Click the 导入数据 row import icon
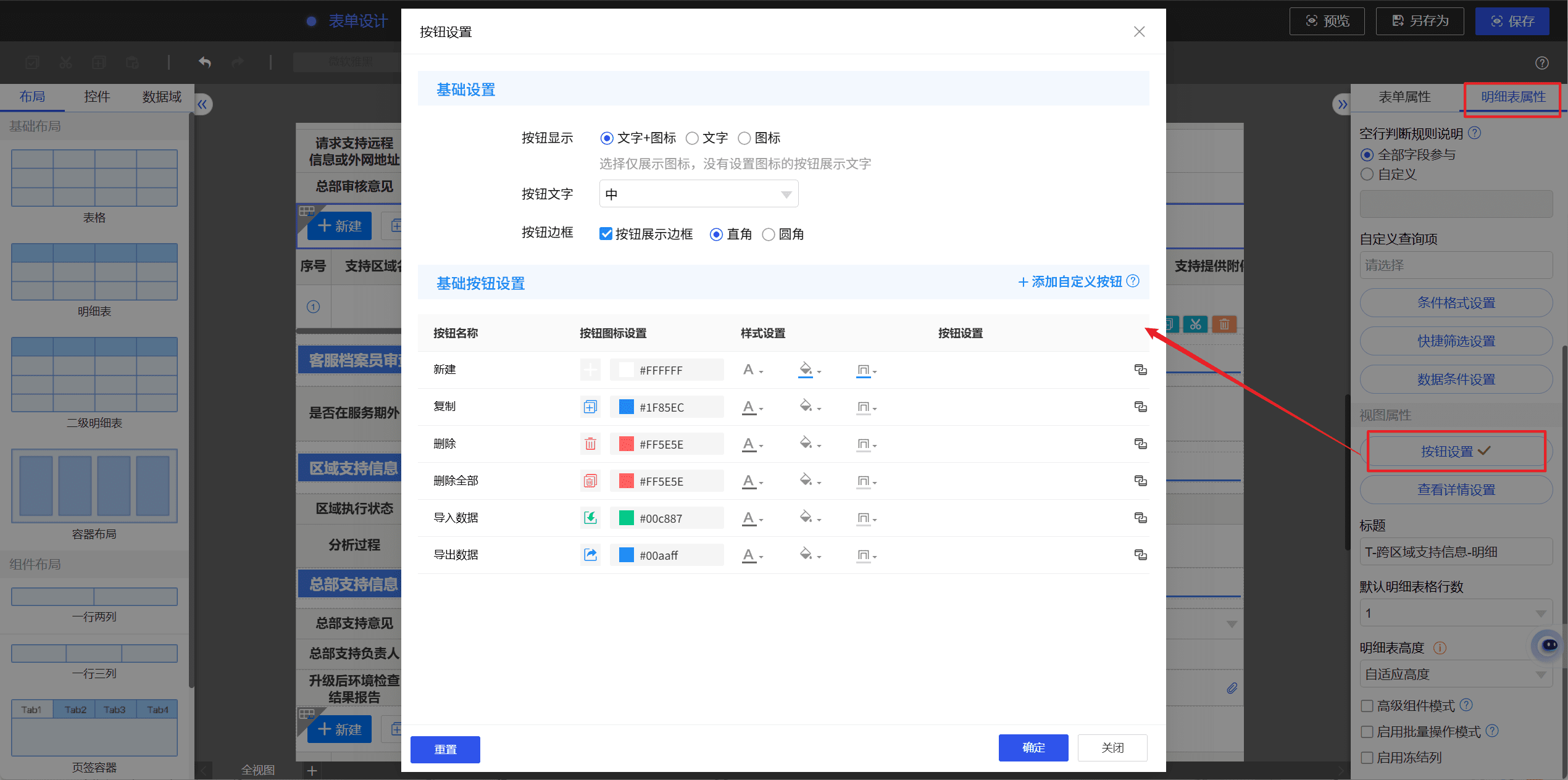The image size is (1568, 780). [x=590, y=518]
